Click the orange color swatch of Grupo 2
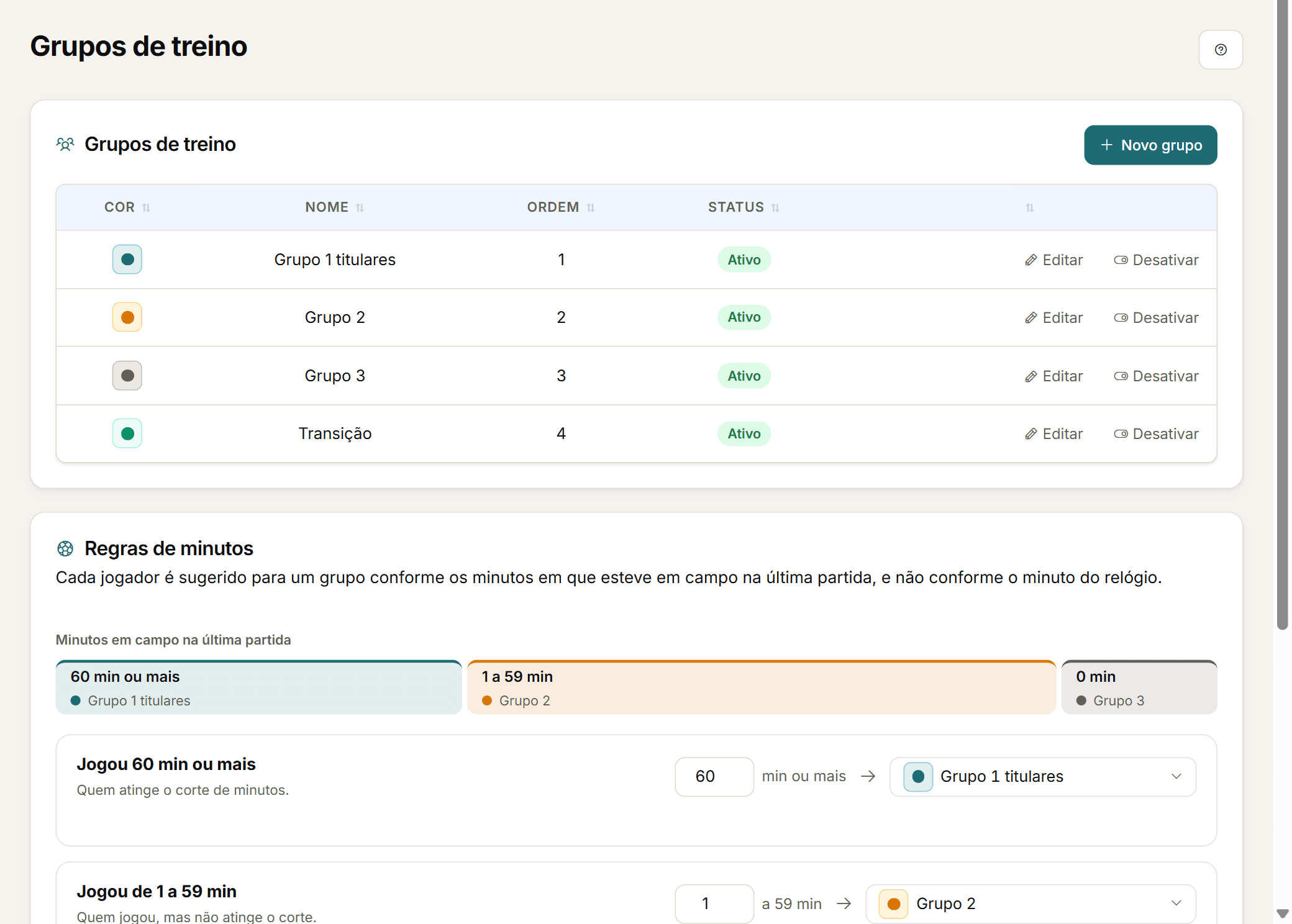1292x924 pixels. (x=127, y=317)
